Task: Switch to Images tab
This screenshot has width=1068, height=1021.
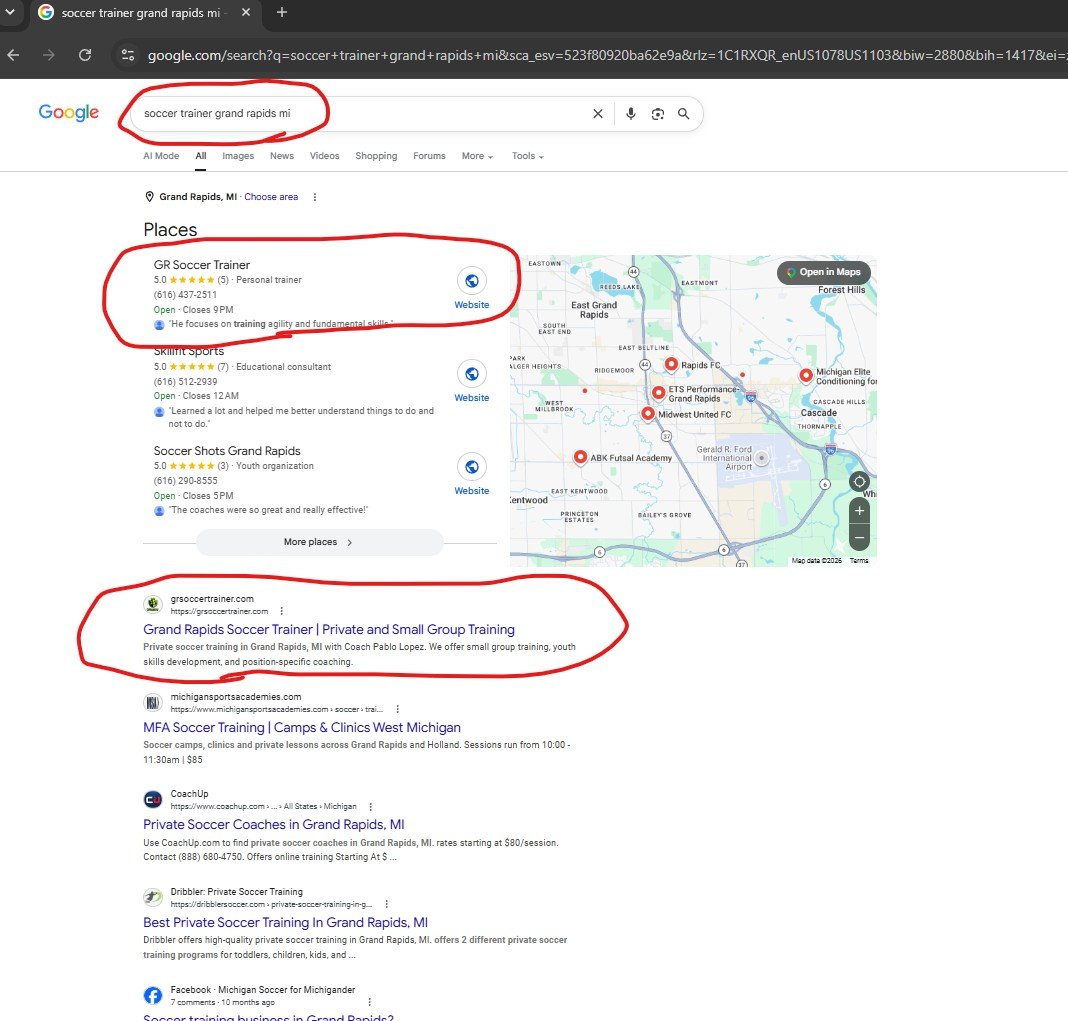Action: 238,156
